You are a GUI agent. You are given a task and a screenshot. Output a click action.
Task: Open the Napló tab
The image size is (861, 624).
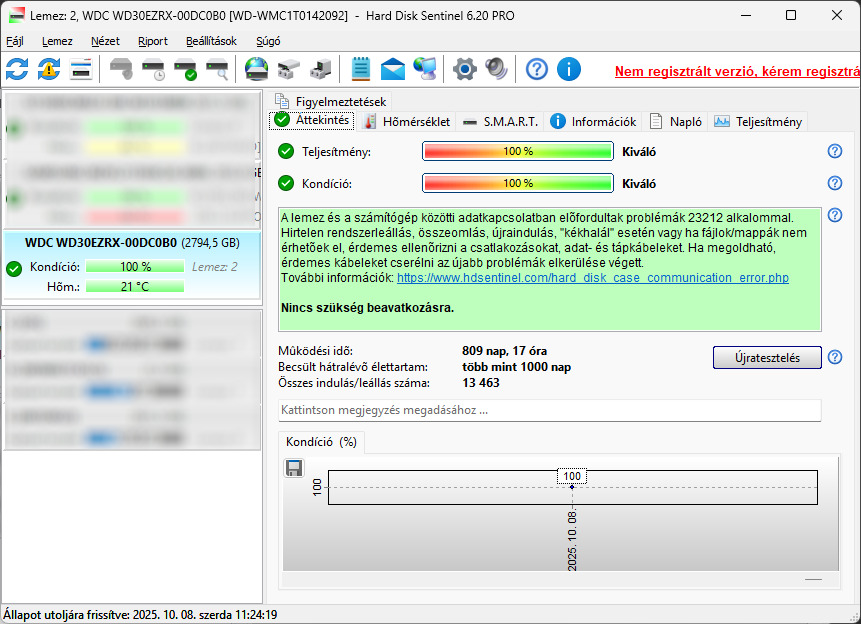pos(676,121)
